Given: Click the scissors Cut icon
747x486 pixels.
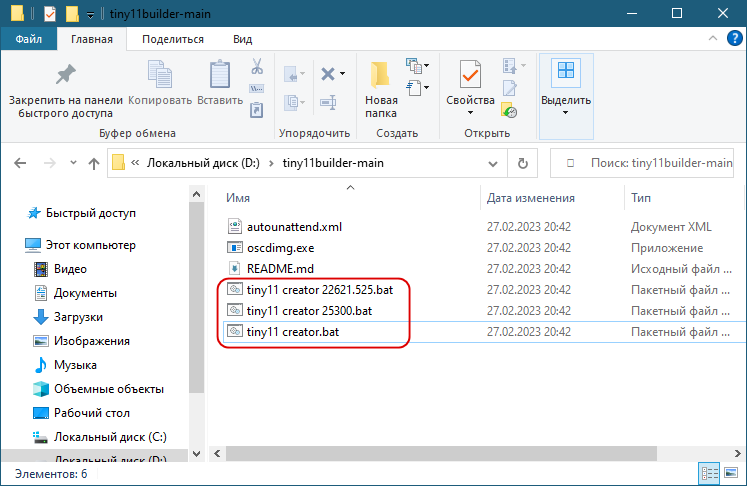Looking at the screenshot, I should tap(257, 66).
